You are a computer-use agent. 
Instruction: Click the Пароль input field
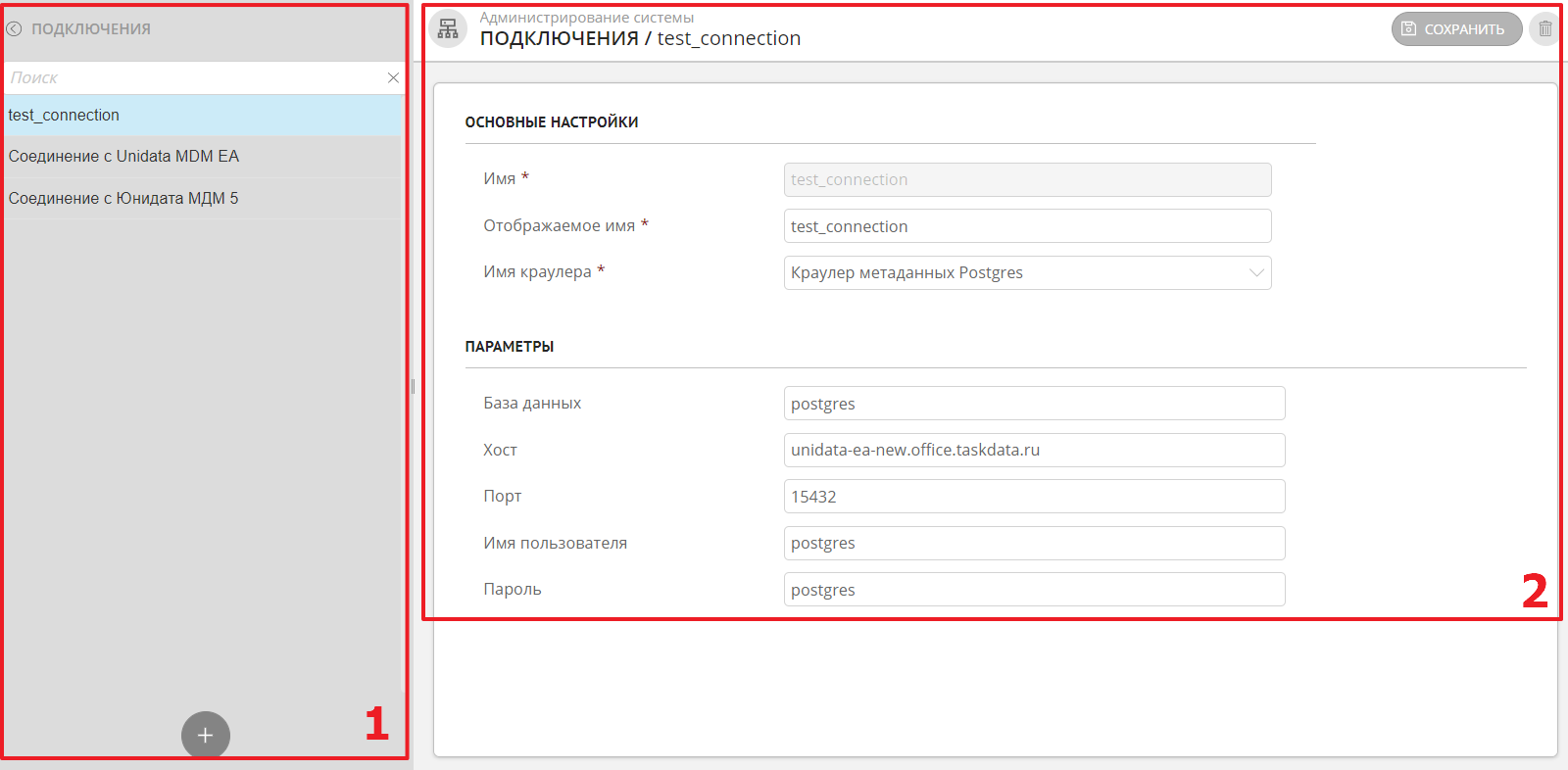click(1034, 590)
